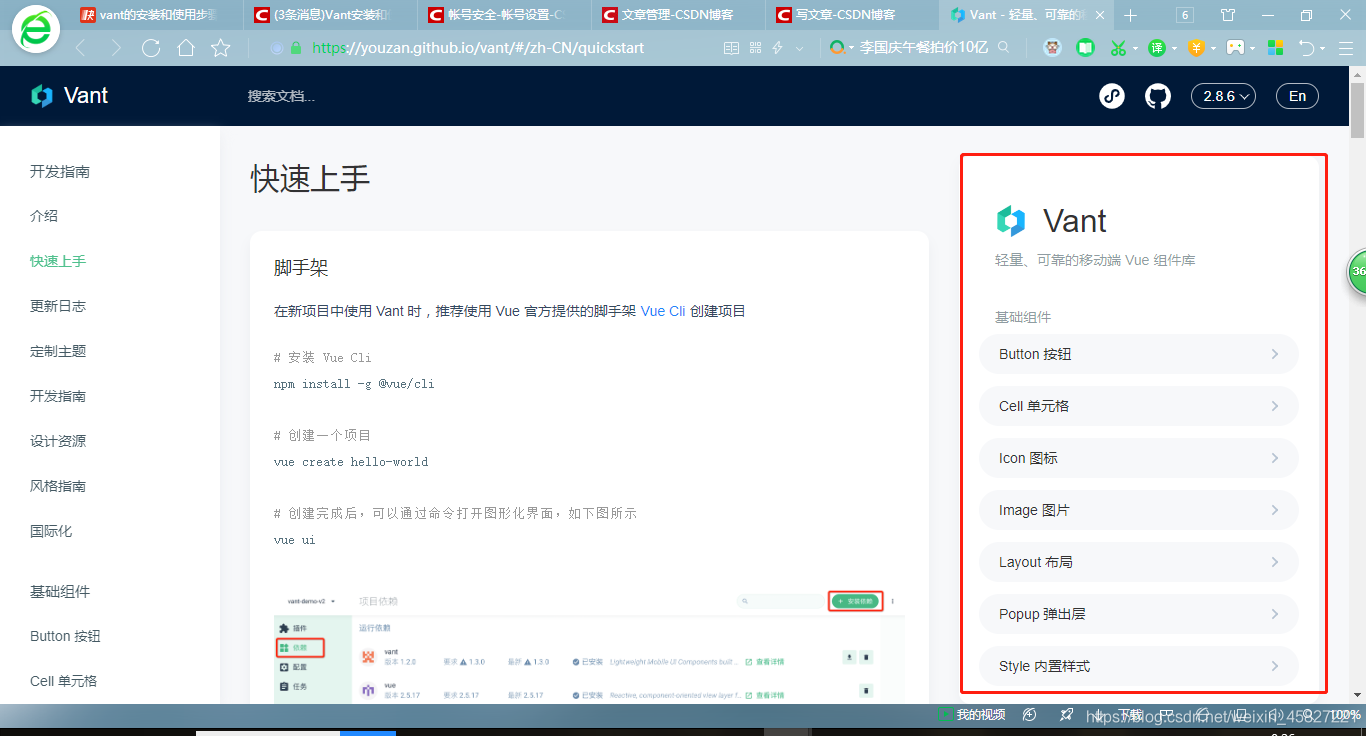The image size is (1366, 736).
Task: Click the 360 browser logo
Action: click(x=37, y=29)
